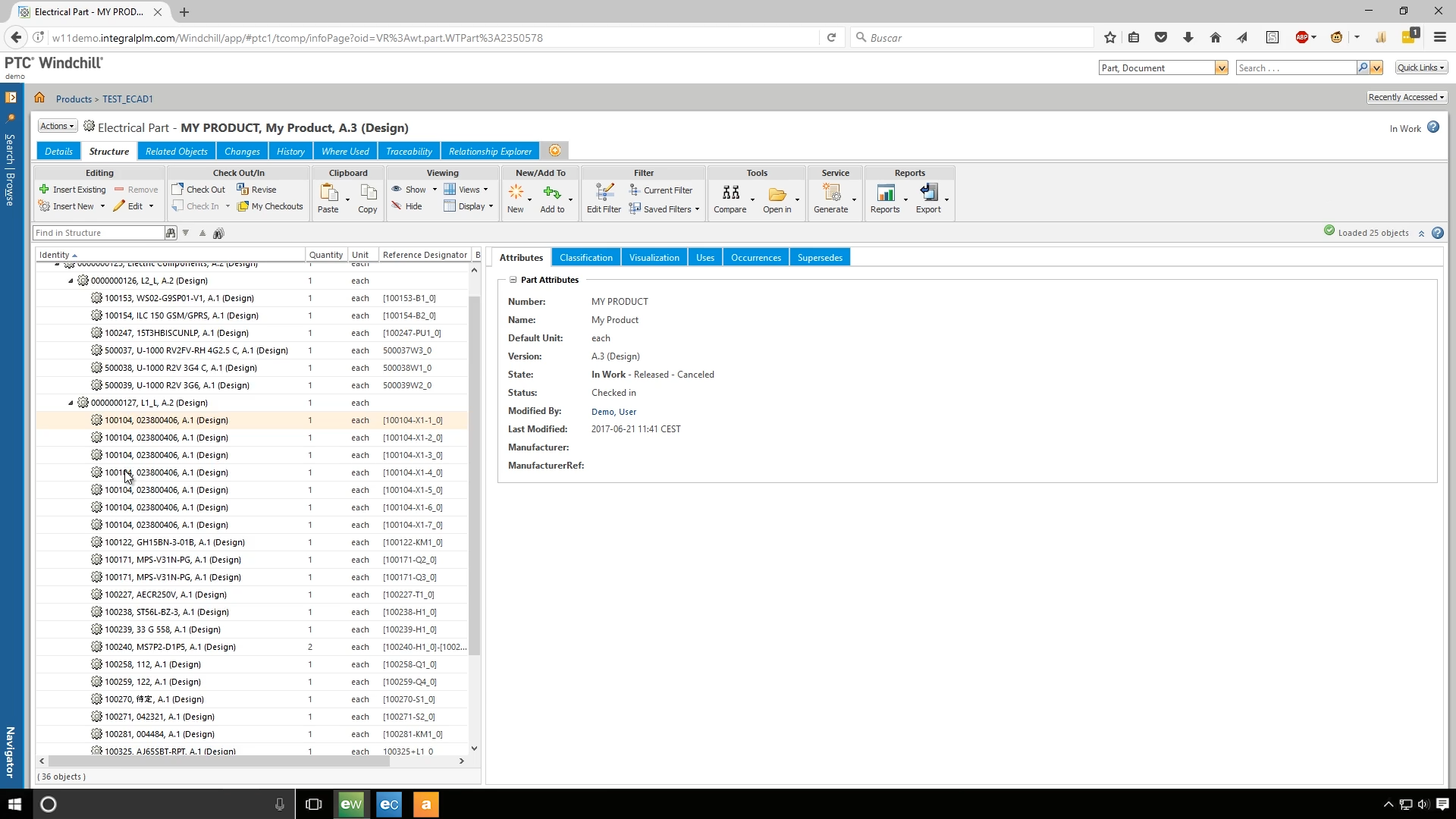Switch to the Details tab
This screenshot has height=819, width=1456.
pos(58,151)
